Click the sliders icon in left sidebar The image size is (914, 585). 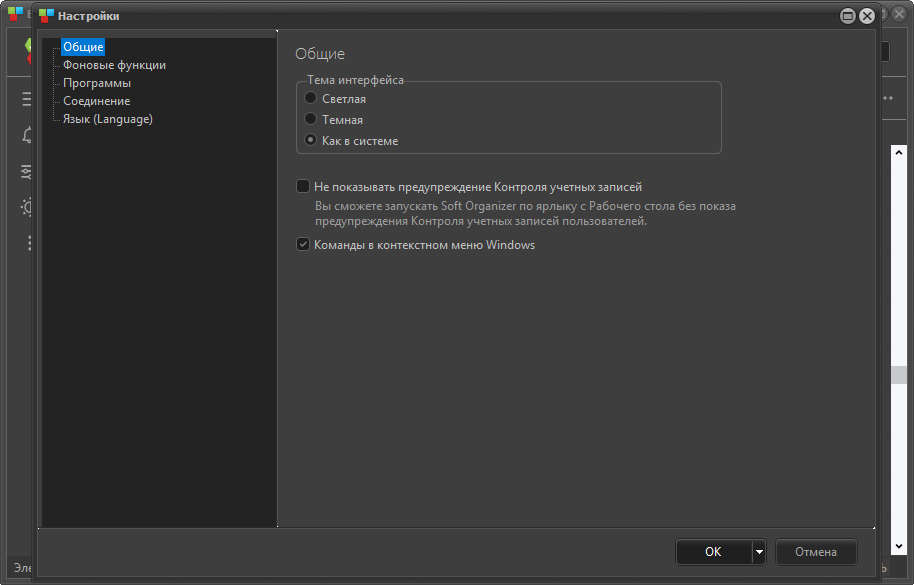(27, 172)
